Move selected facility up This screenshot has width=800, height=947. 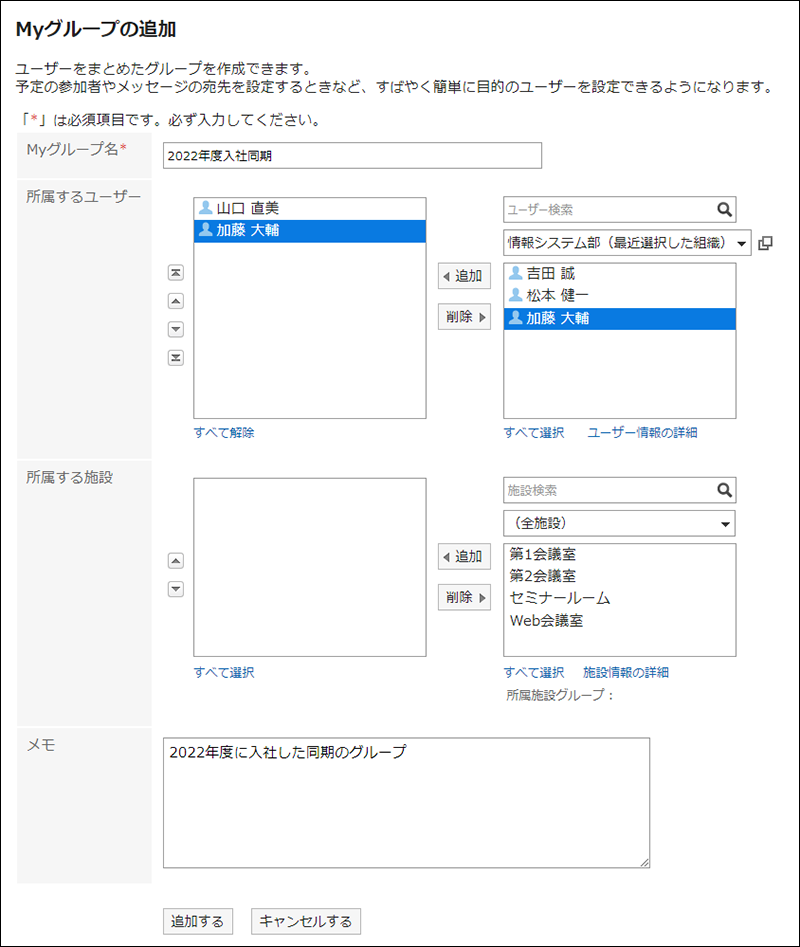tap(176, 560)
